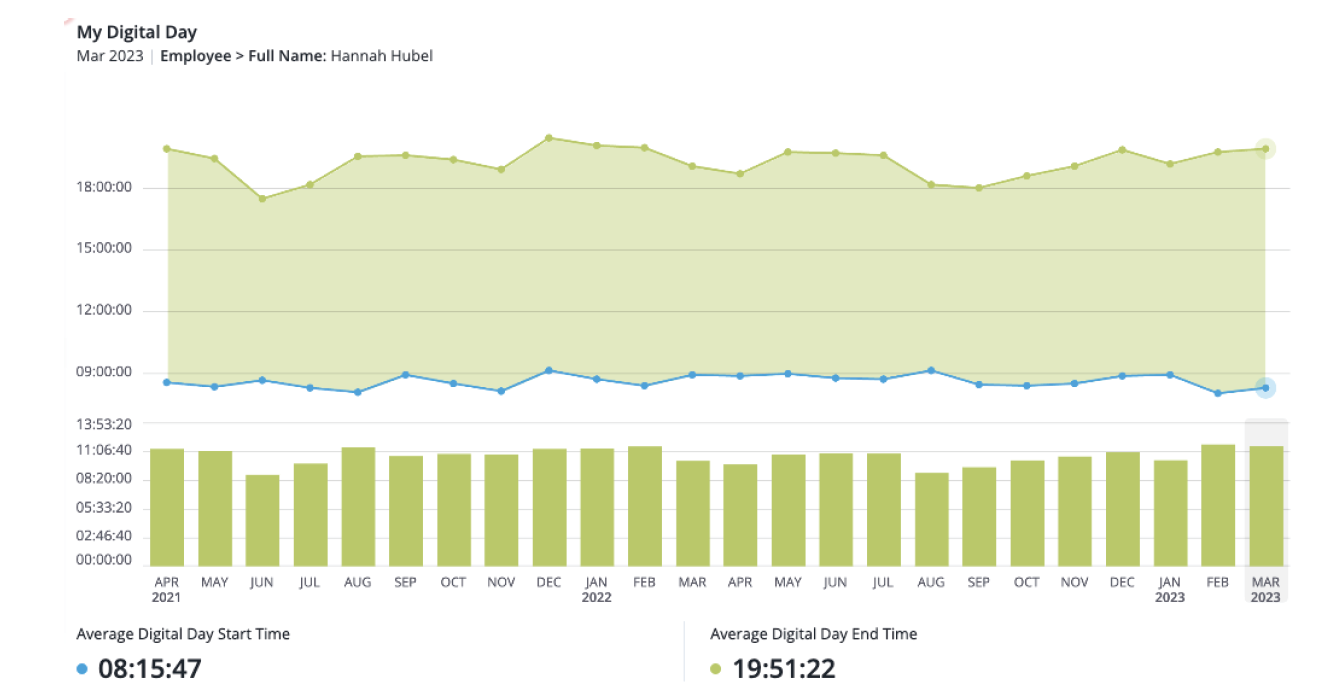Click the highlighted blue start-time point for MAR 2023

[x=1265, y=388]
